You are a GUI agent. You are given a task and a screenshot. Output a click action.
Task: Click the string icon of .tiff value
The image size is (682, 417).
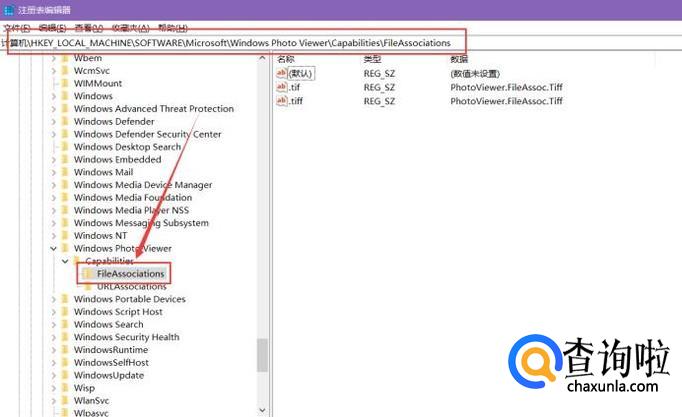pyautogui.click(x=282, y=101)
